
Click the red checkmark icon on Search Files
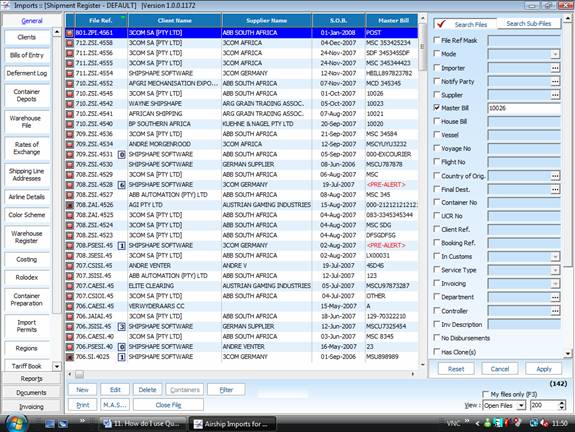[441, 24]
